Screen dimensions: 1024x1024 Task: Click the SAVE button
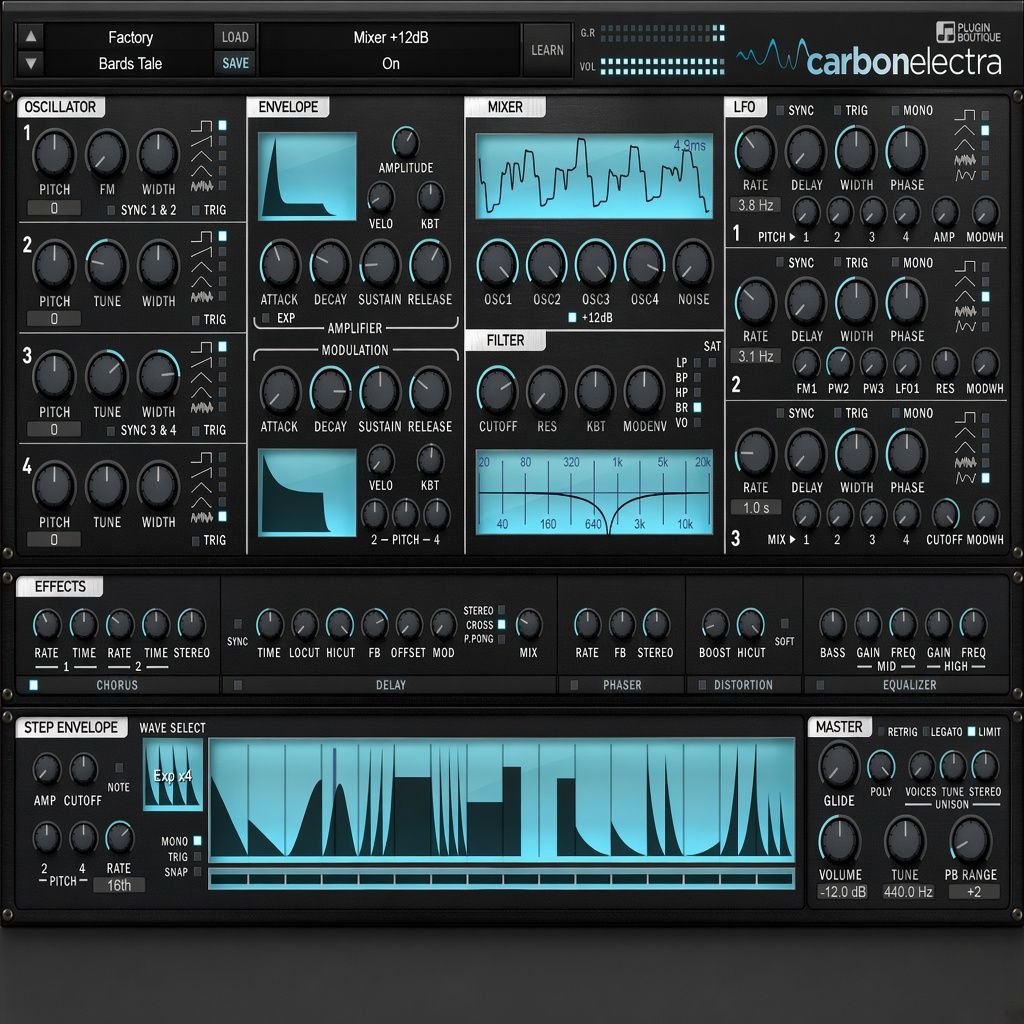(x=235, y=63)
